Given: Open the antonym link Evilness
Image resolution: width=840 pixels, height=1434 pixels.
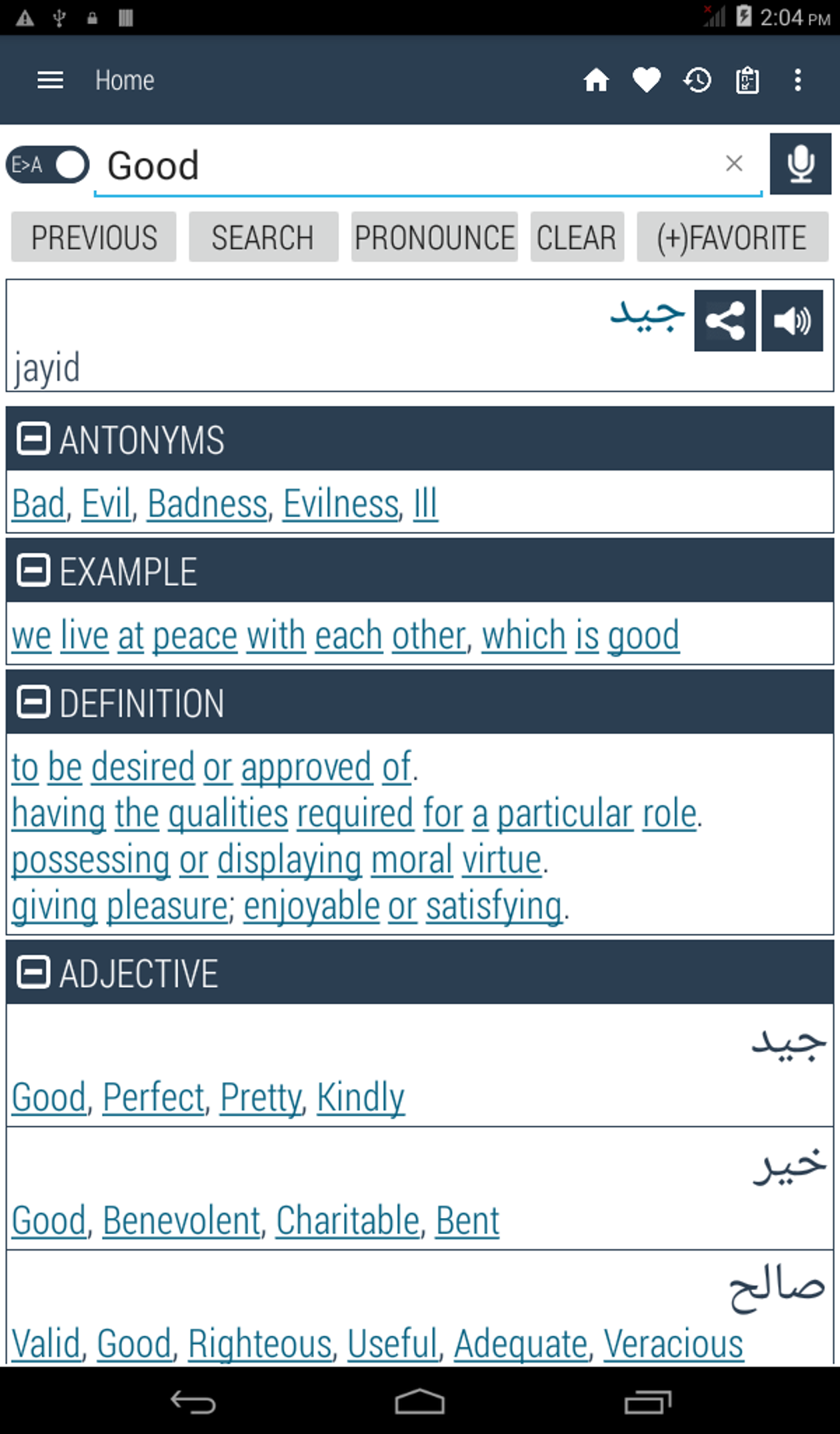Looking at the screenshot, I should (339, 503).
